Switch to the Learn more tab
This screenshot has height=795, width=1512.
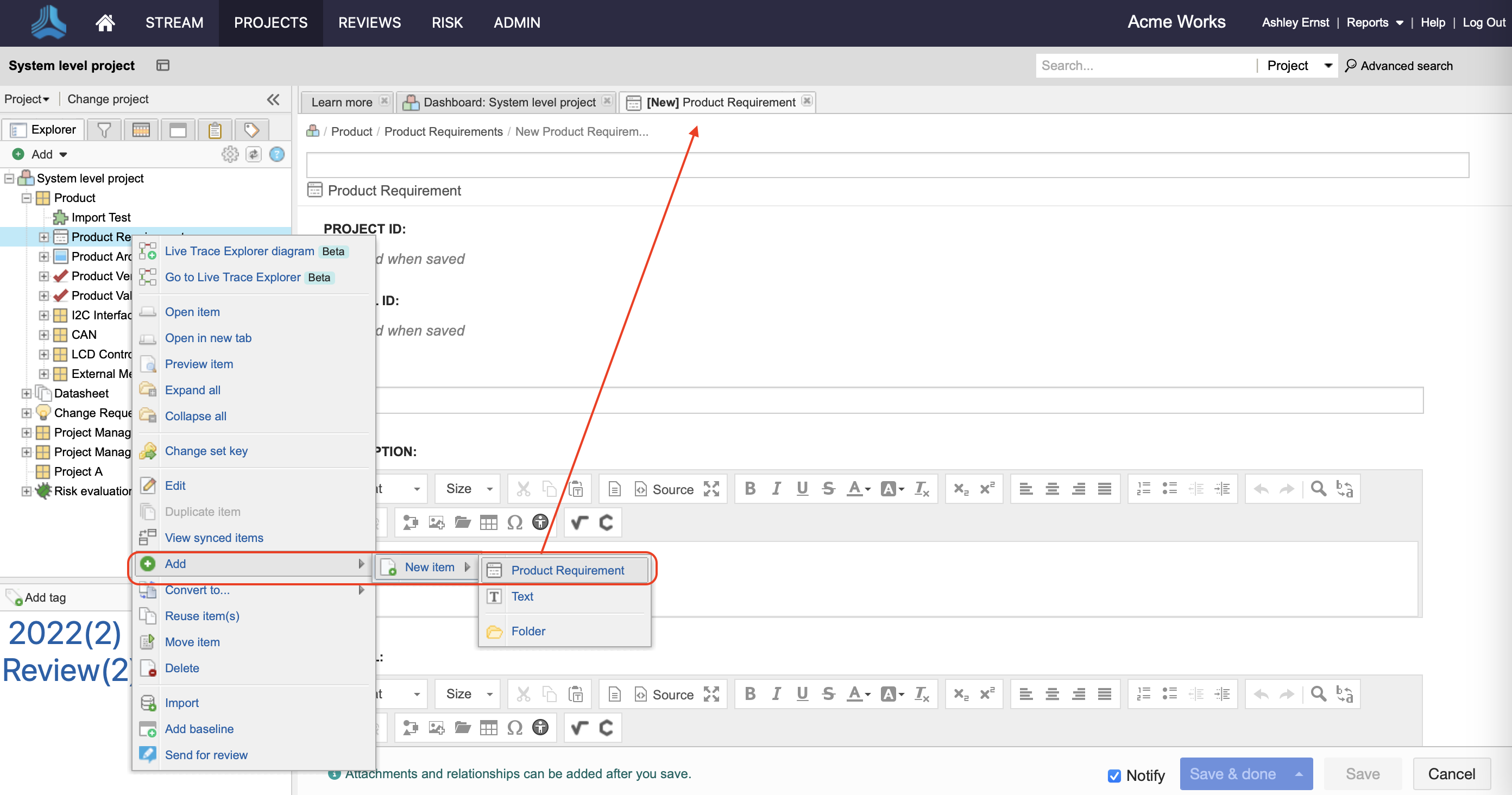click(342, 102)
